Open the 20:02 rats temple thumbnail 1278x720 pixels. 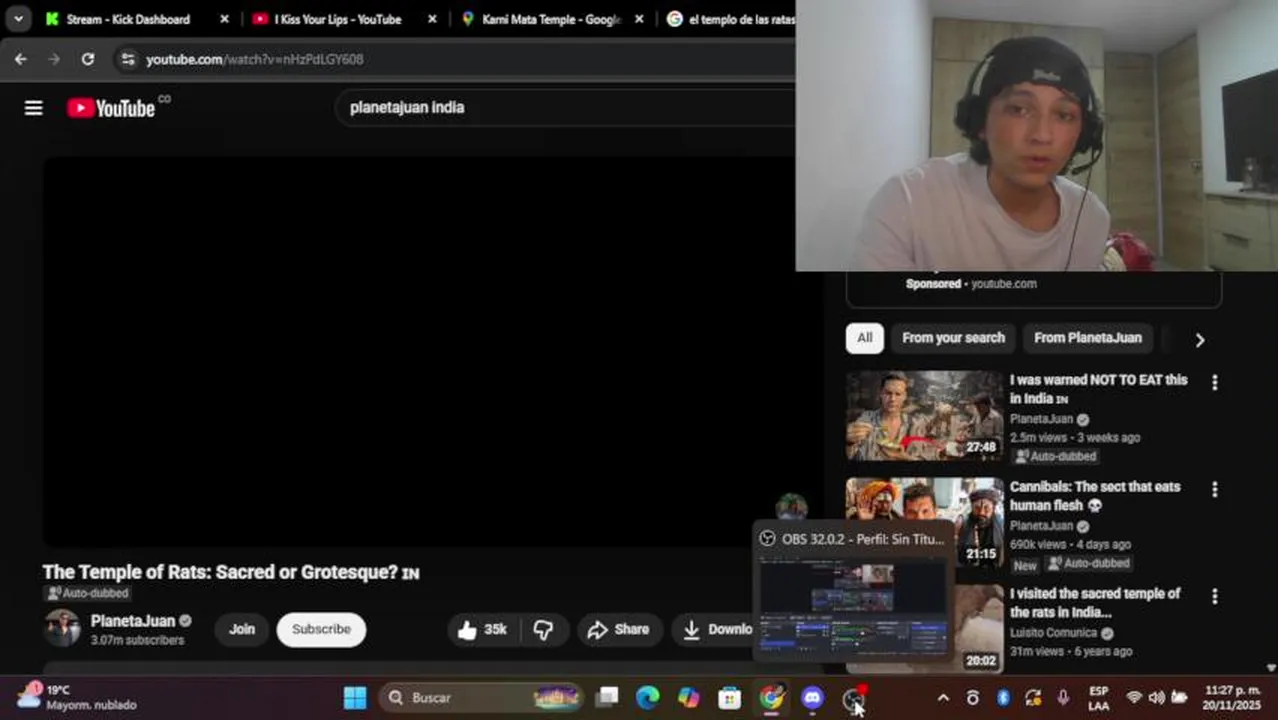[x=977, y=629]
